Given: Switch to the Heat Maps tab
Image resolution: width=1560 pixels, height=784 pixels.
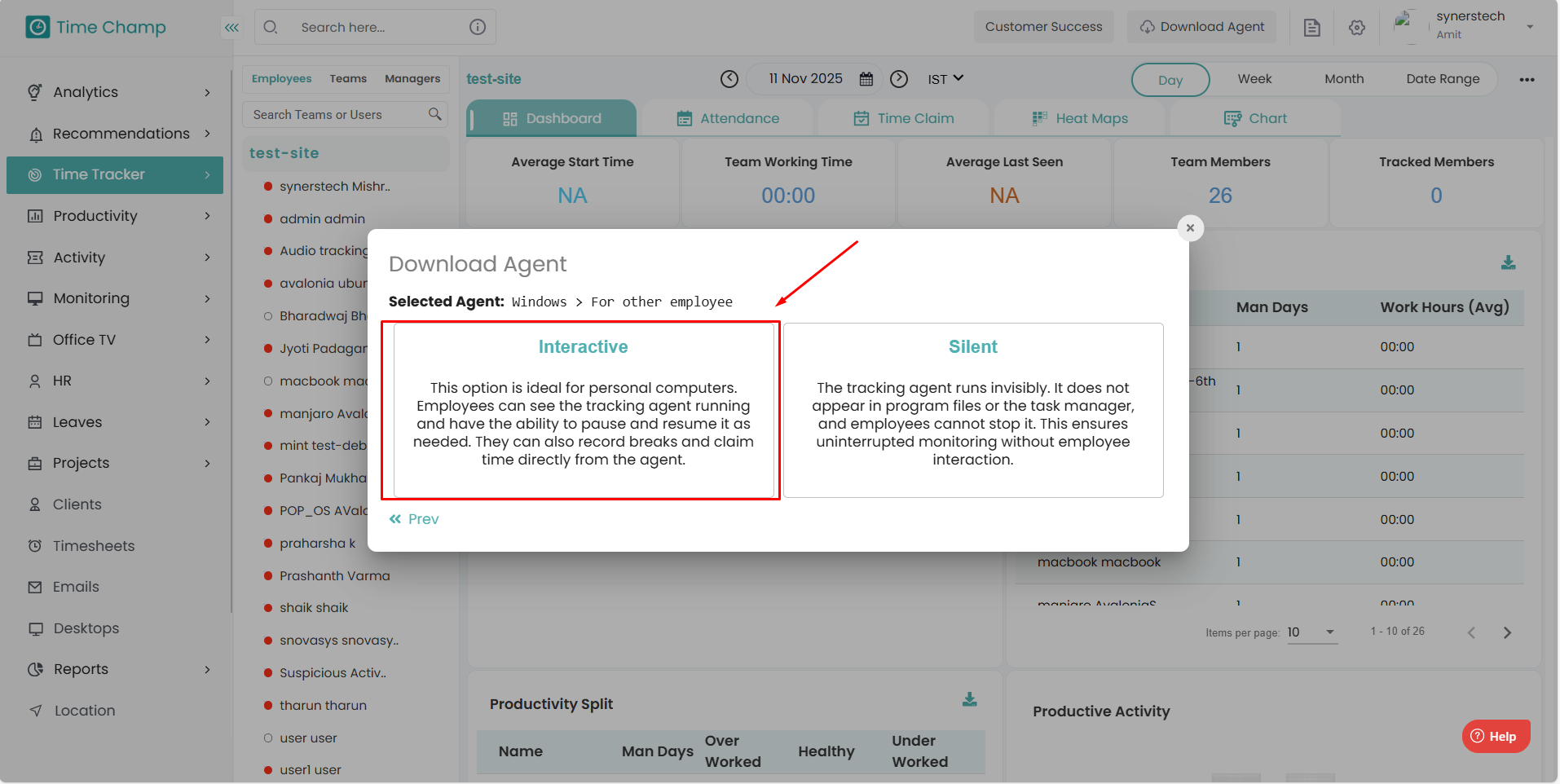Looking at the screenshot, I should pyautogui.click(x=1080, y=118).
